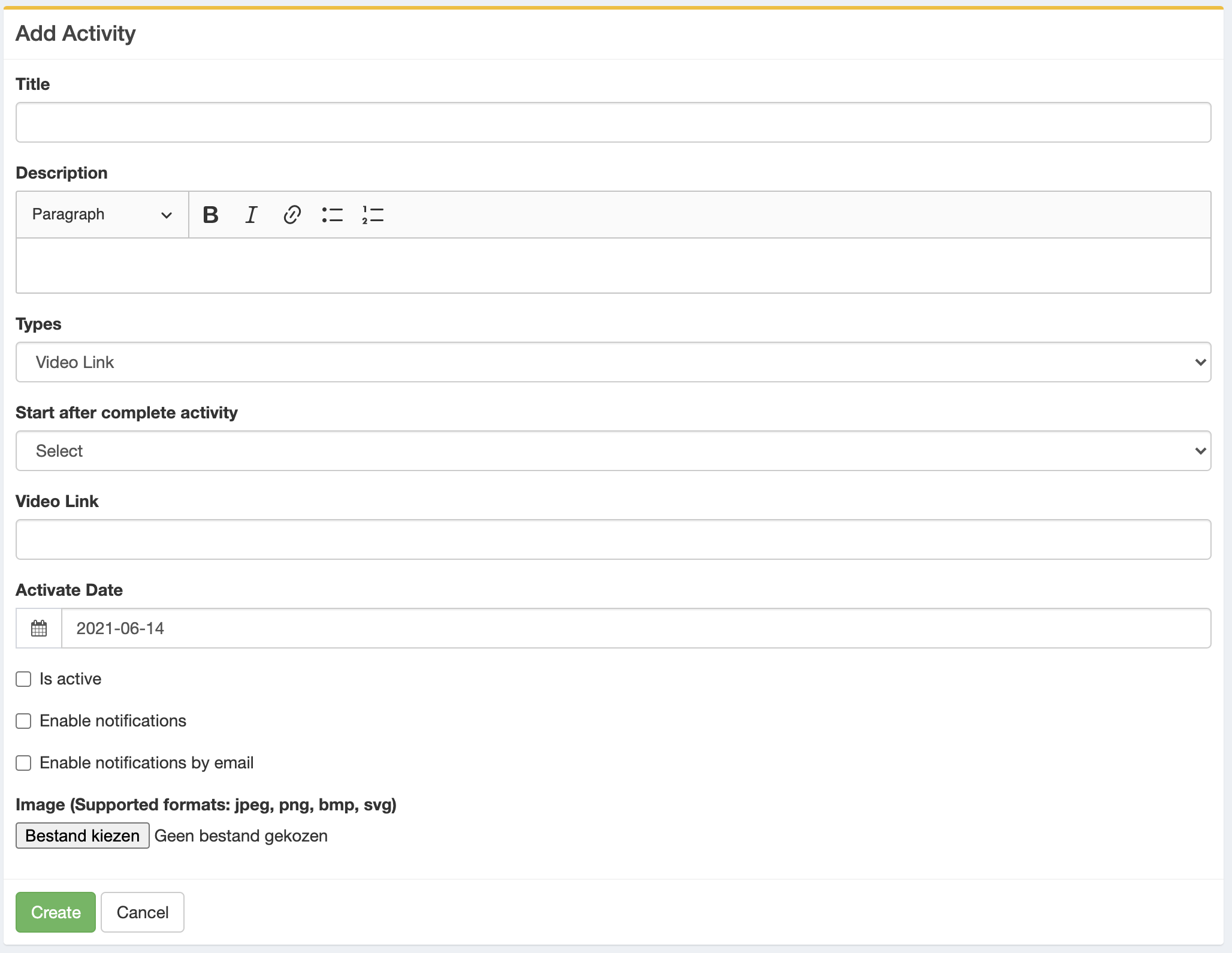Focus the Video Link input field
This screenshot has width=1232, height=953.
point(614,539)
